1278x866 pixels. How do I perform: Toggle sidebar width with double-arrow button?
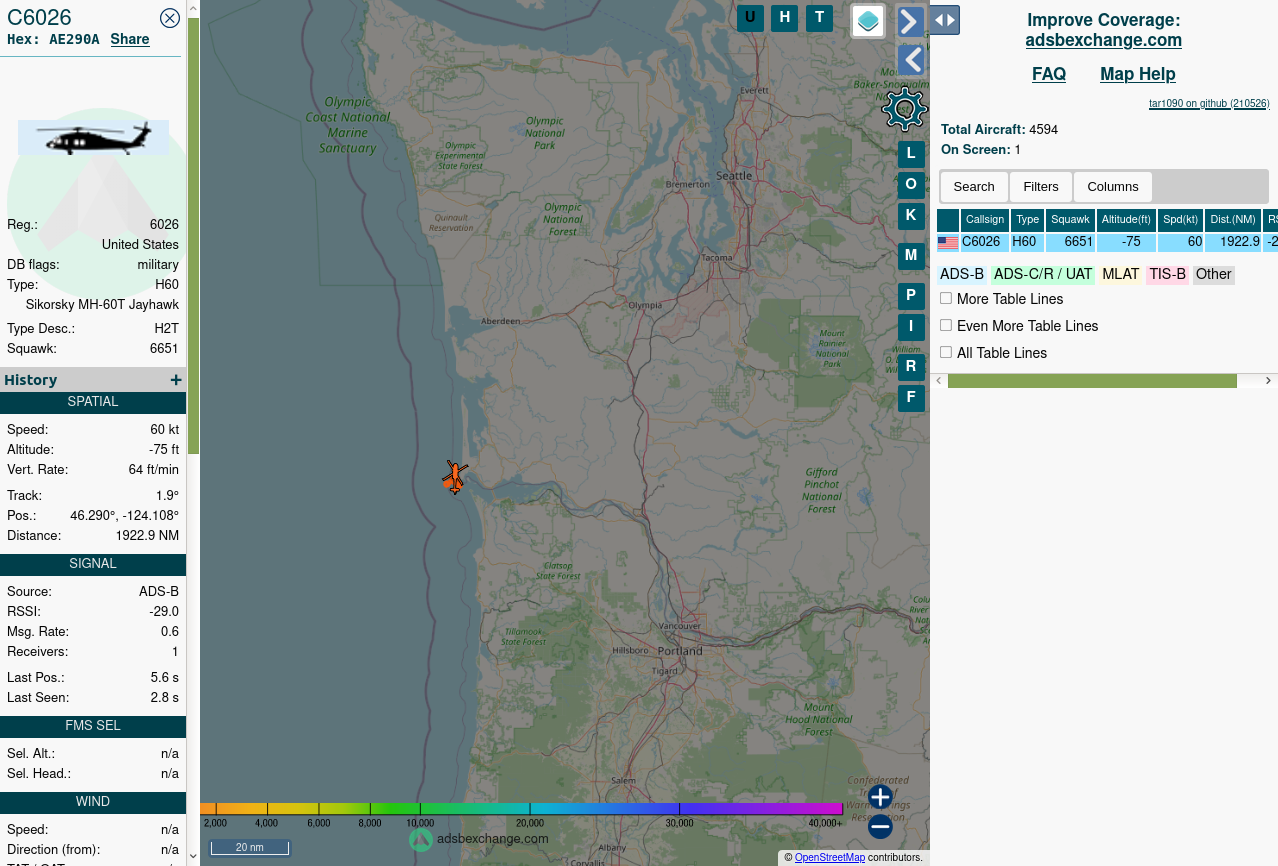(945, 20)
